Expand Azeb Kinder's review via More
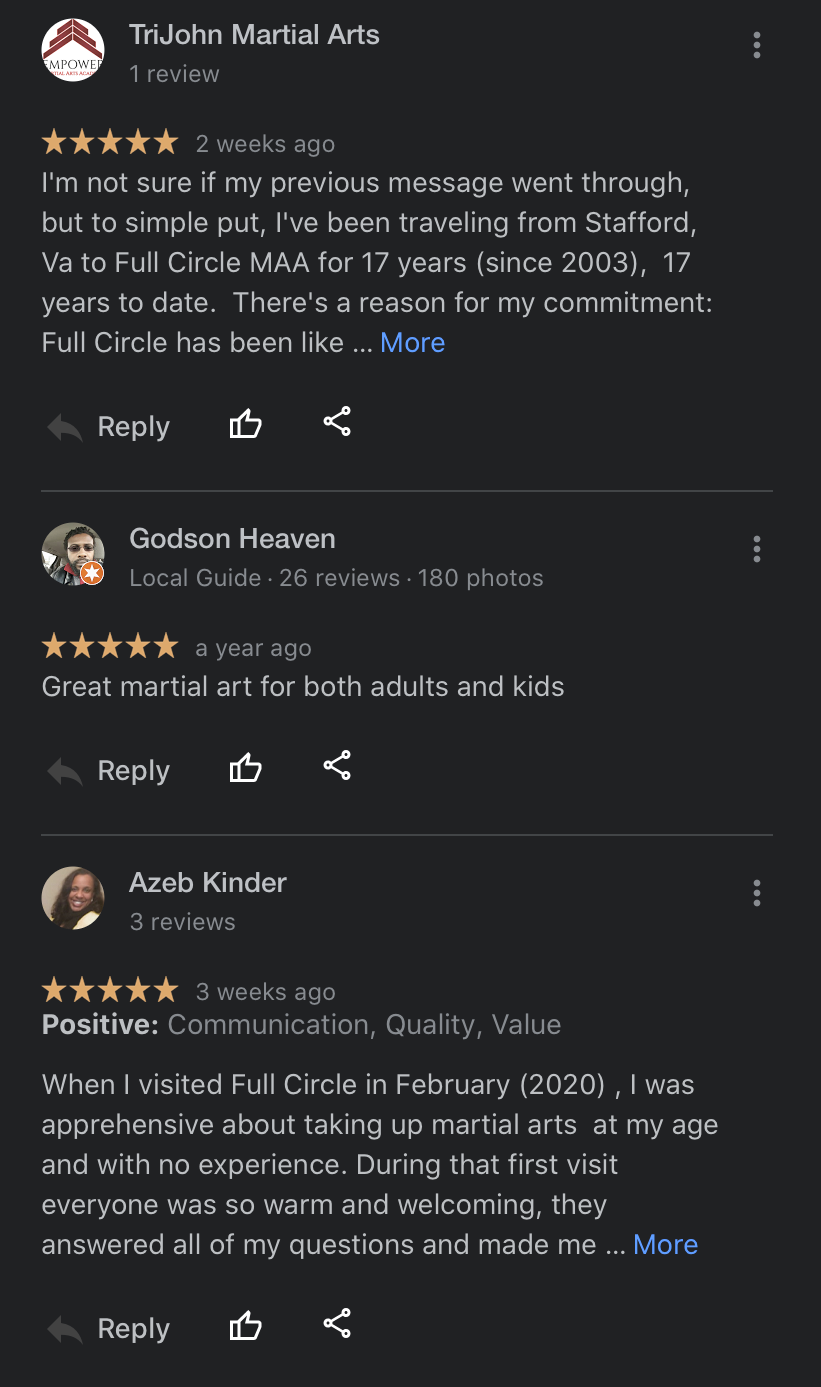The width and height of the screenshot is (821, 1387). [x=665, y=1244]
